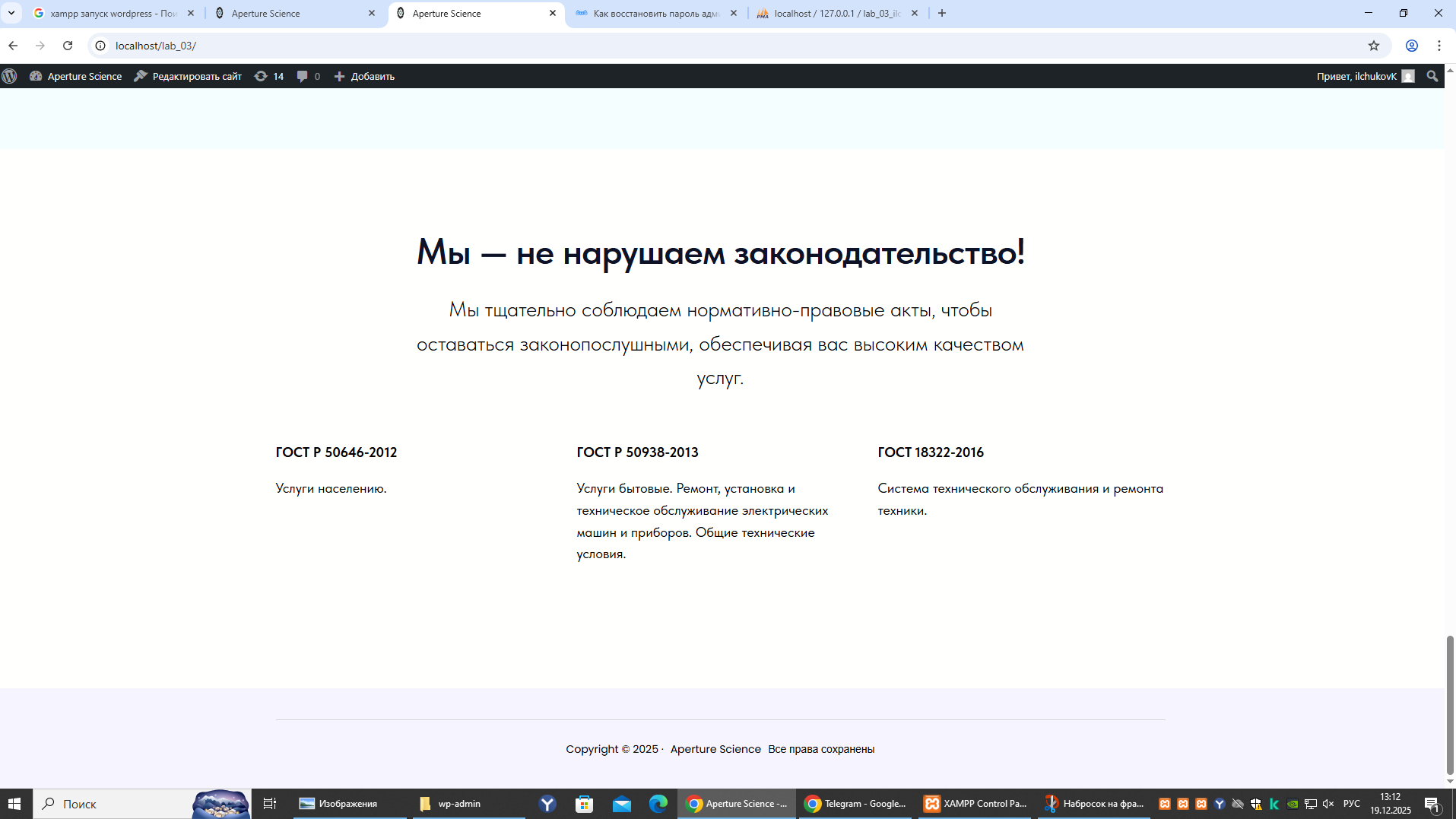The height and width of the screenshot is (819, 1456).
Task: Open the Chrome three-dot menu
Action: click(x=1439, y=46)
